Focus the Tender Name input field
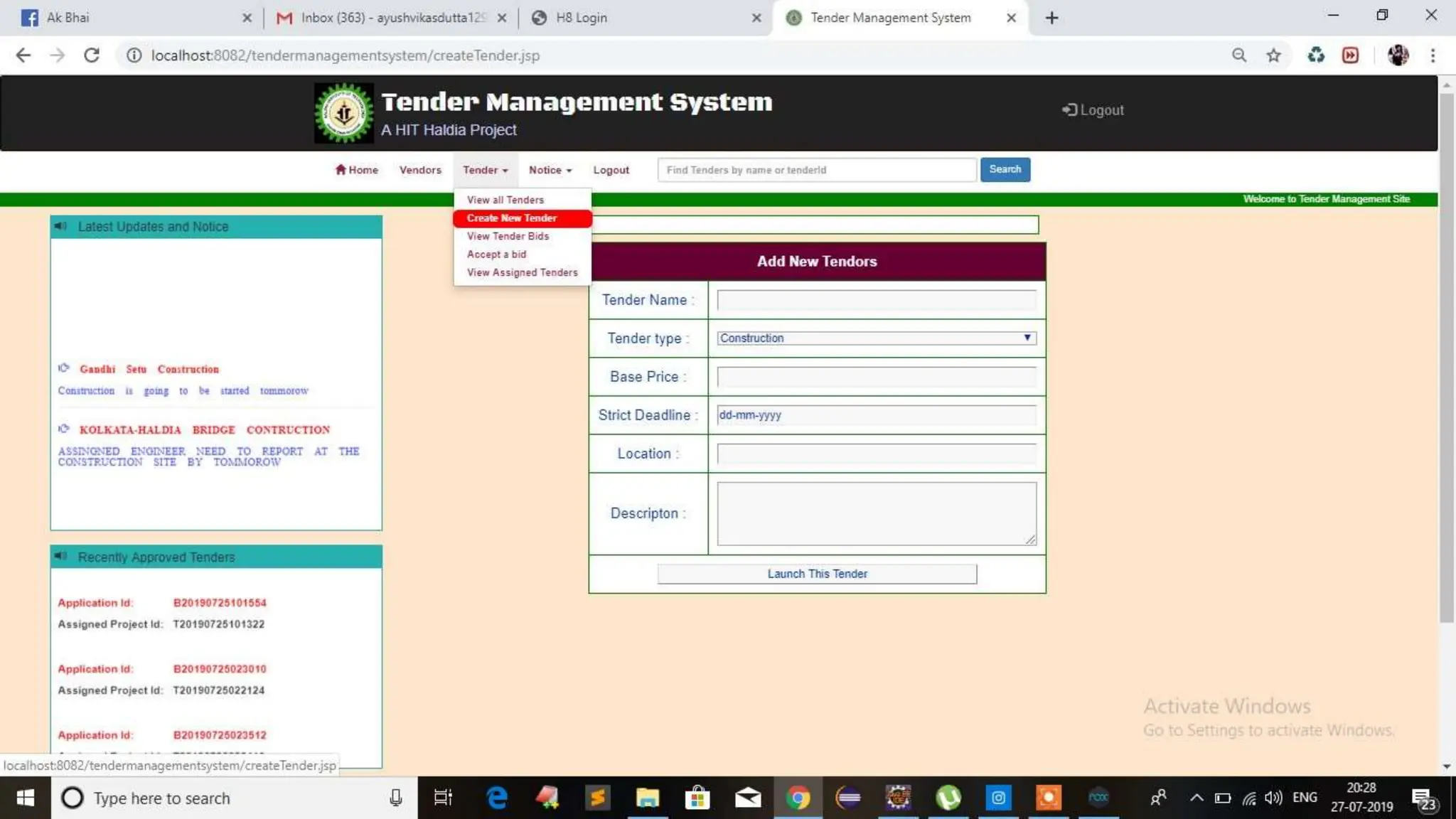 coord(876,301)
